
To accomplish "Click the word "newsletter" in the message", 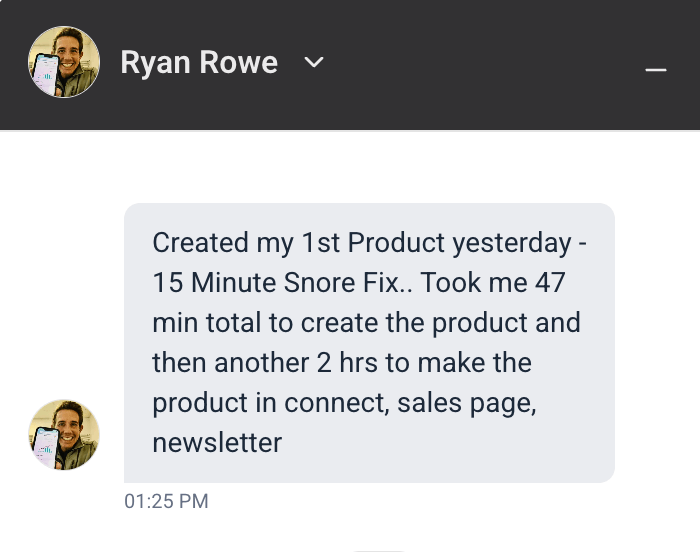I will tap(217, 442).
